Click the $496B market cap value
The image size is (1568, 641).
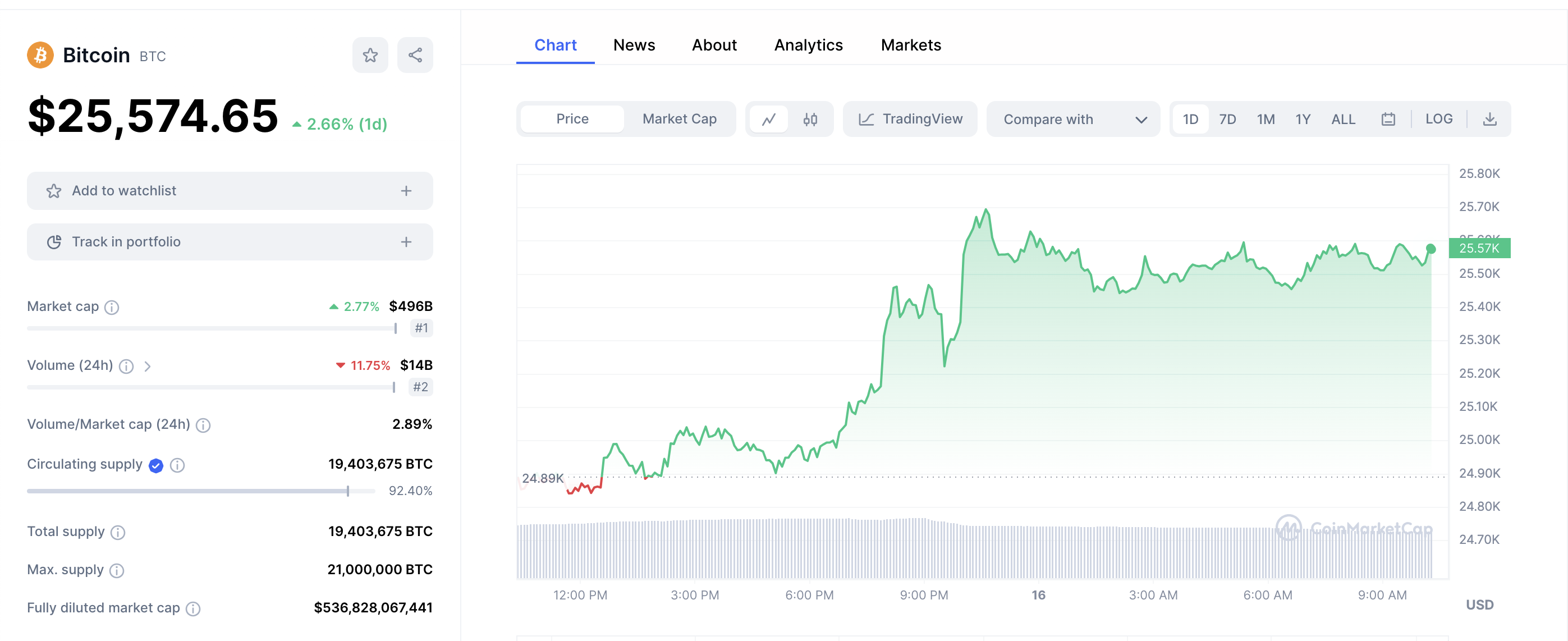click(411, 307)
